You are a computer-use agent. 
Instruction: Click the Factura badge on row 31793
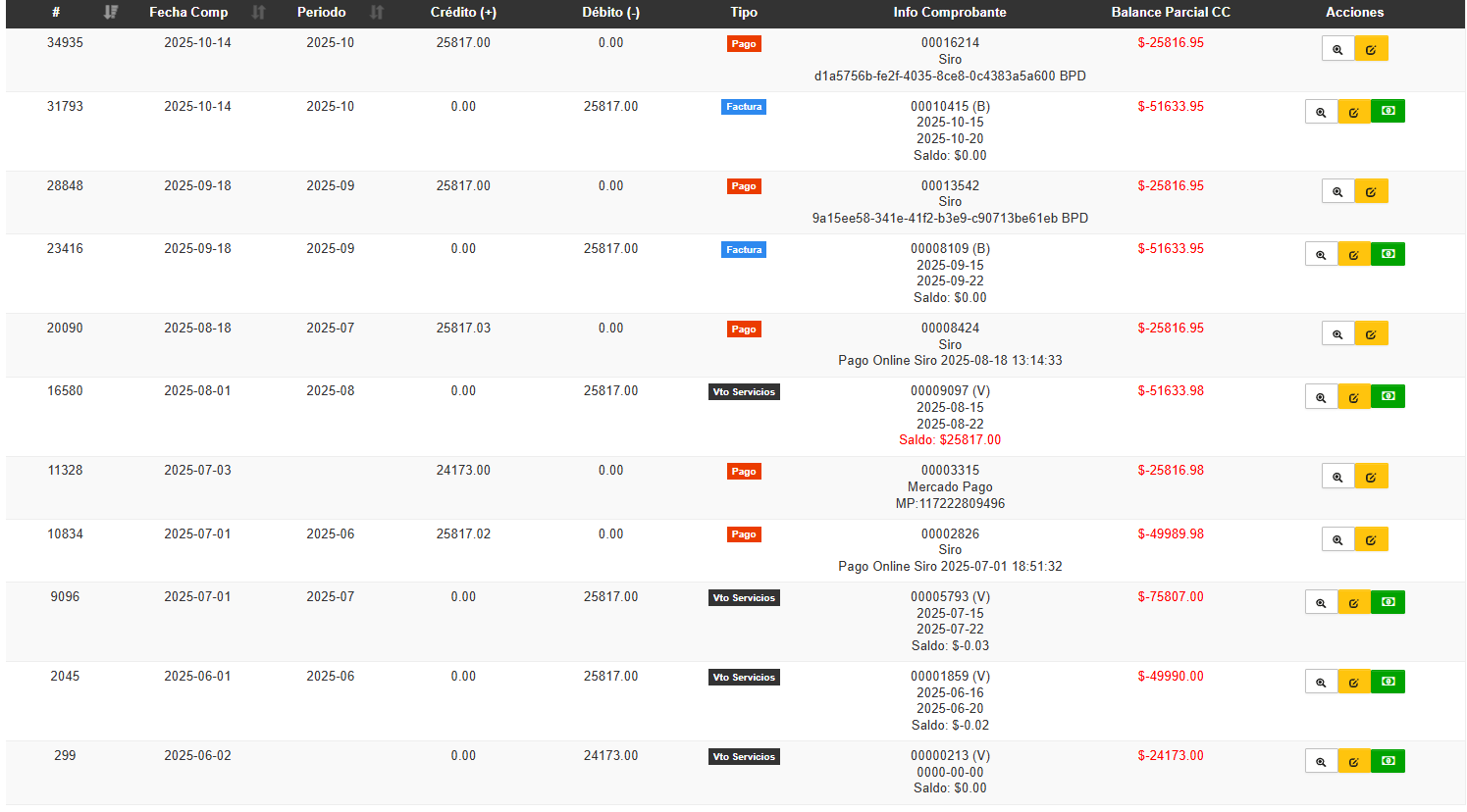tap(743, 107)
